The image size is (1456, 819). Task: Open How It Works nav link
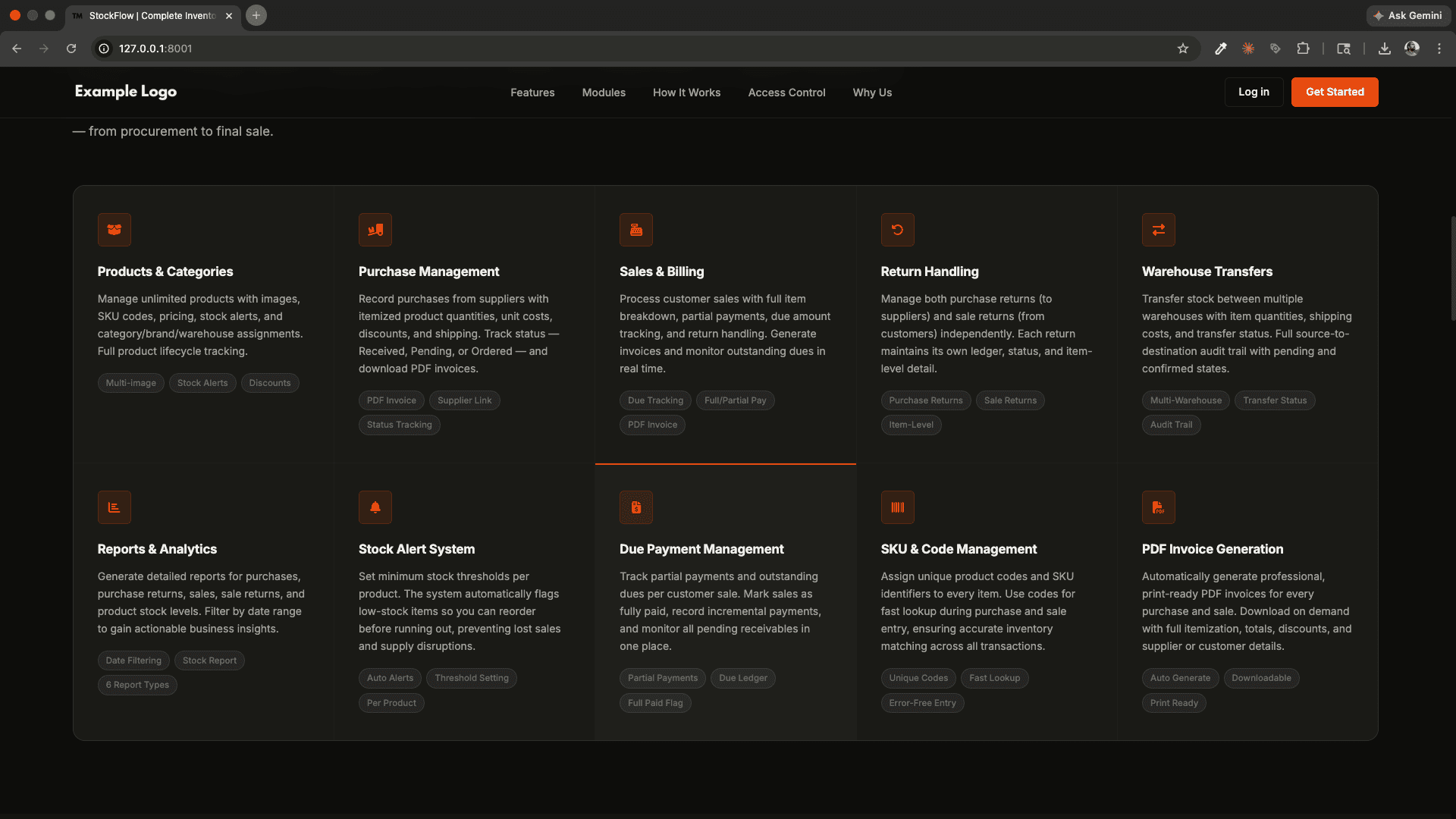click(686, 93)
